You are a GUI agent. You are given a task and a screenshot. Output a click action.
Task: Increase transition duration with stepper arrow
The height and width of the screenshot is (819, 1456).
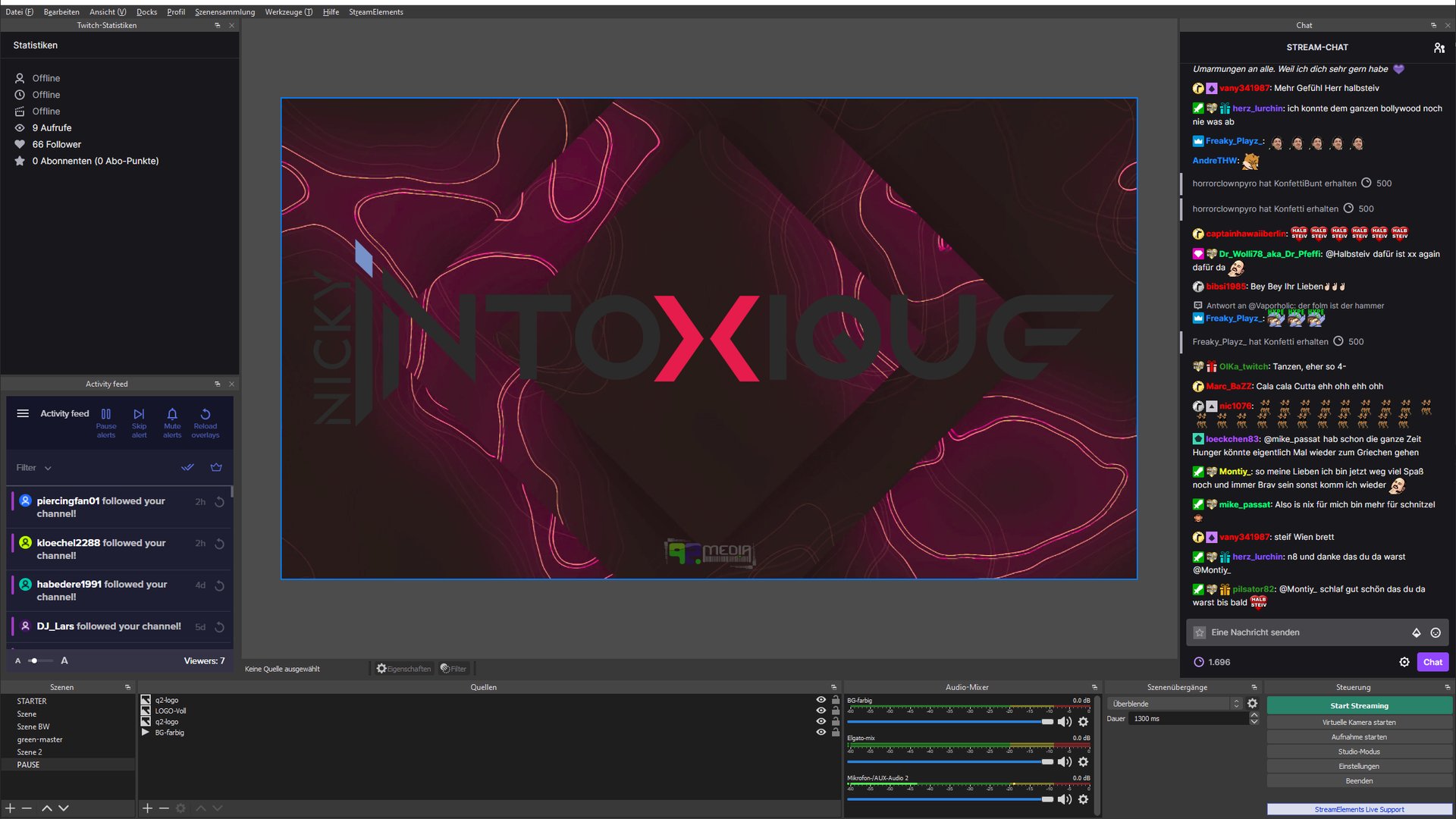coord(1254,715)
